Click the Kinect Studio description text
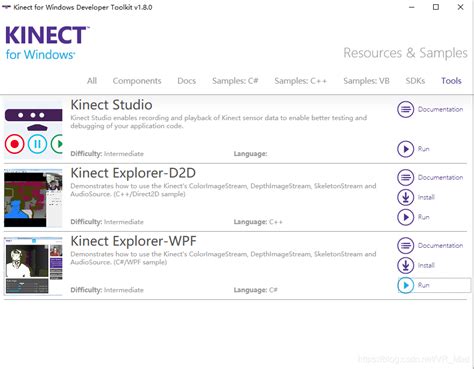 (x=219, y=122)
